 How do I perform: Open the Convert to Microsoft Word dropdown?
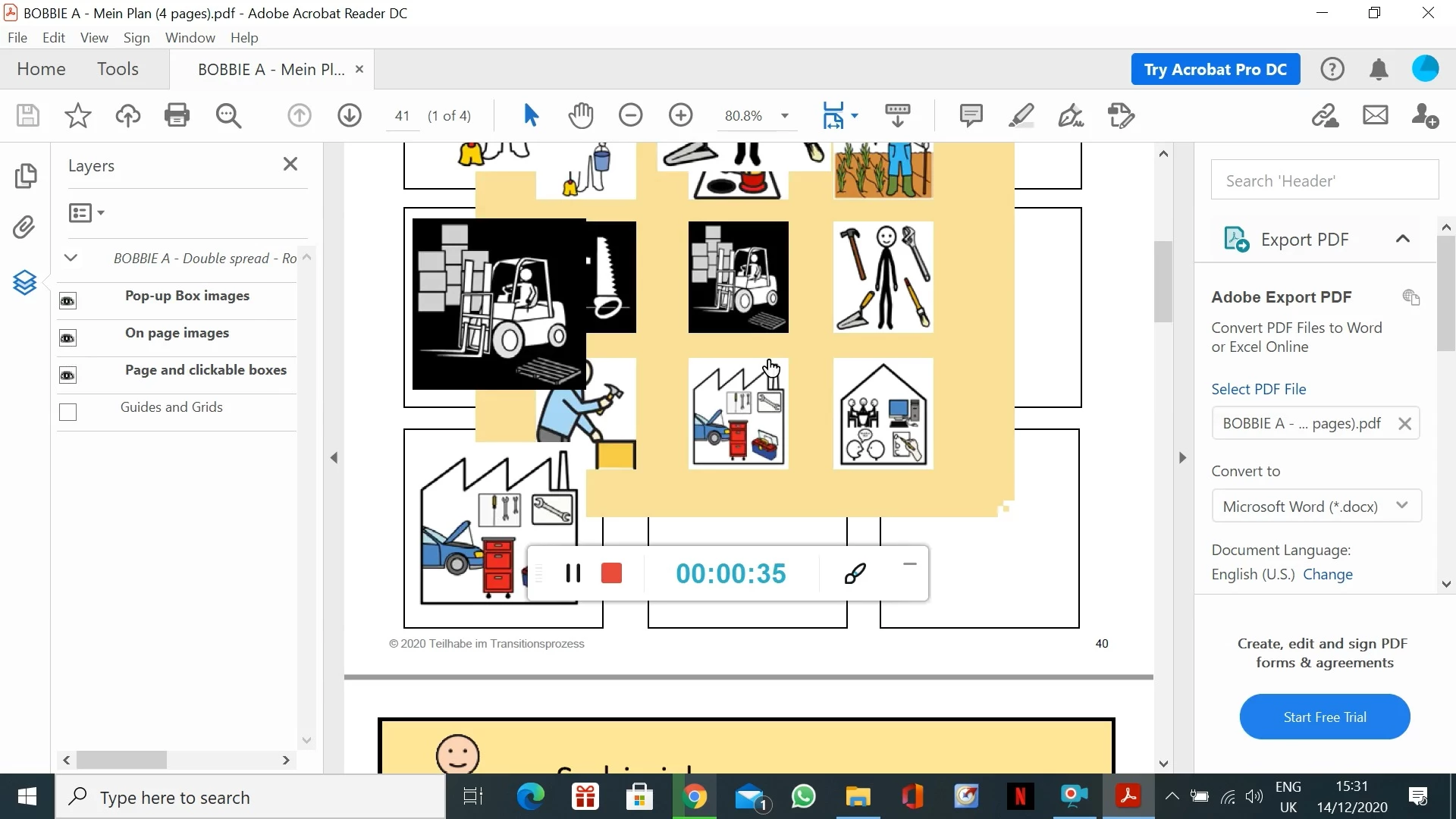point(1316,506)
